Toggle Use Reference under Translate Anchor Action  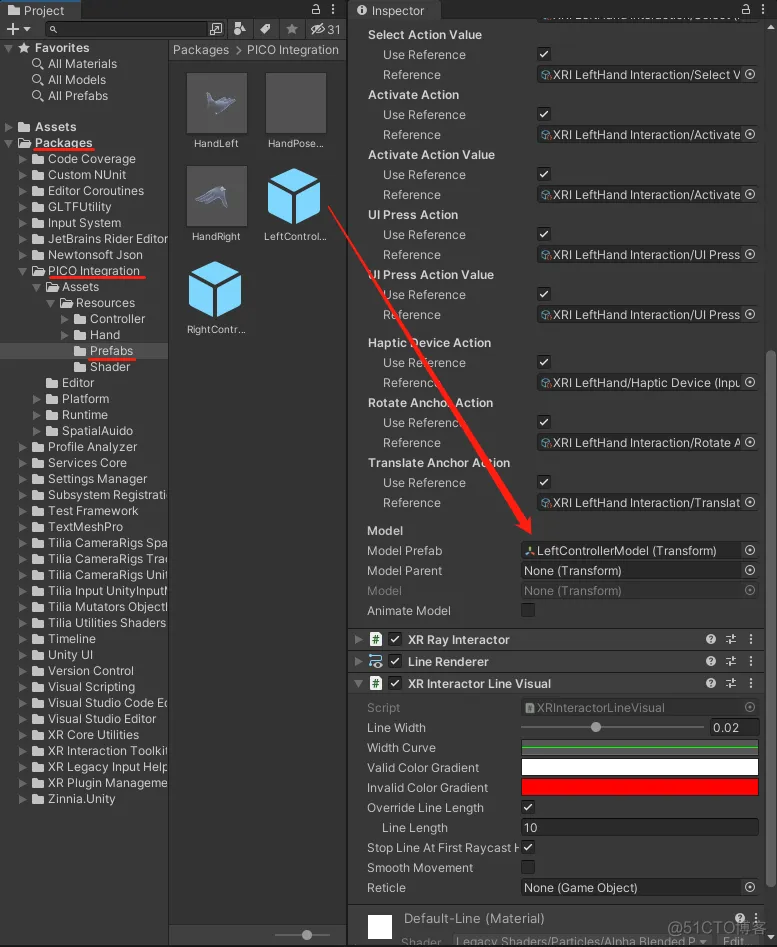pyautogui.click(x=544, y=482)
